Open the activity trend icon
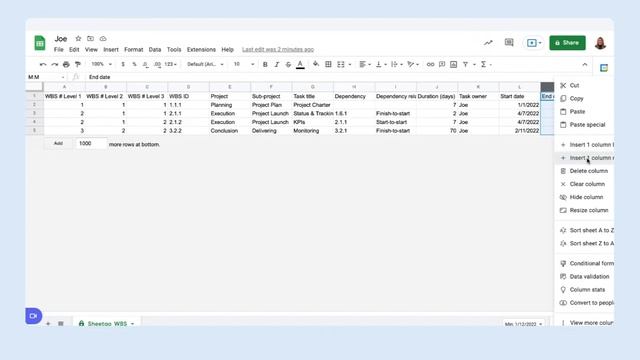The image size is (640, 360). click(x=488, y=42)
